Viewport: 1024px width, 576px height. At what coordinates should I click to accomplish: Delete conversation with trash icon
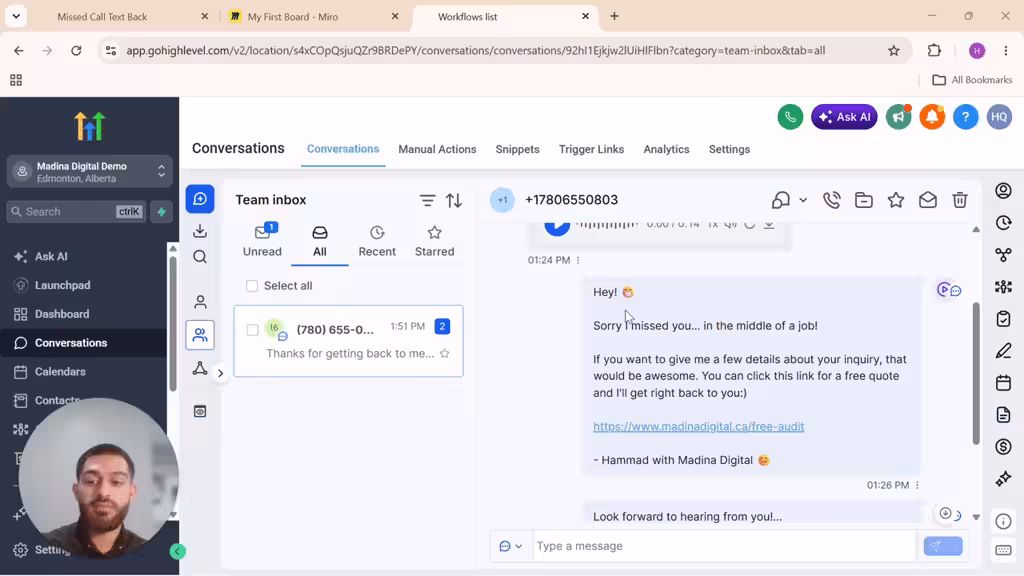click(x=959, y=200)
